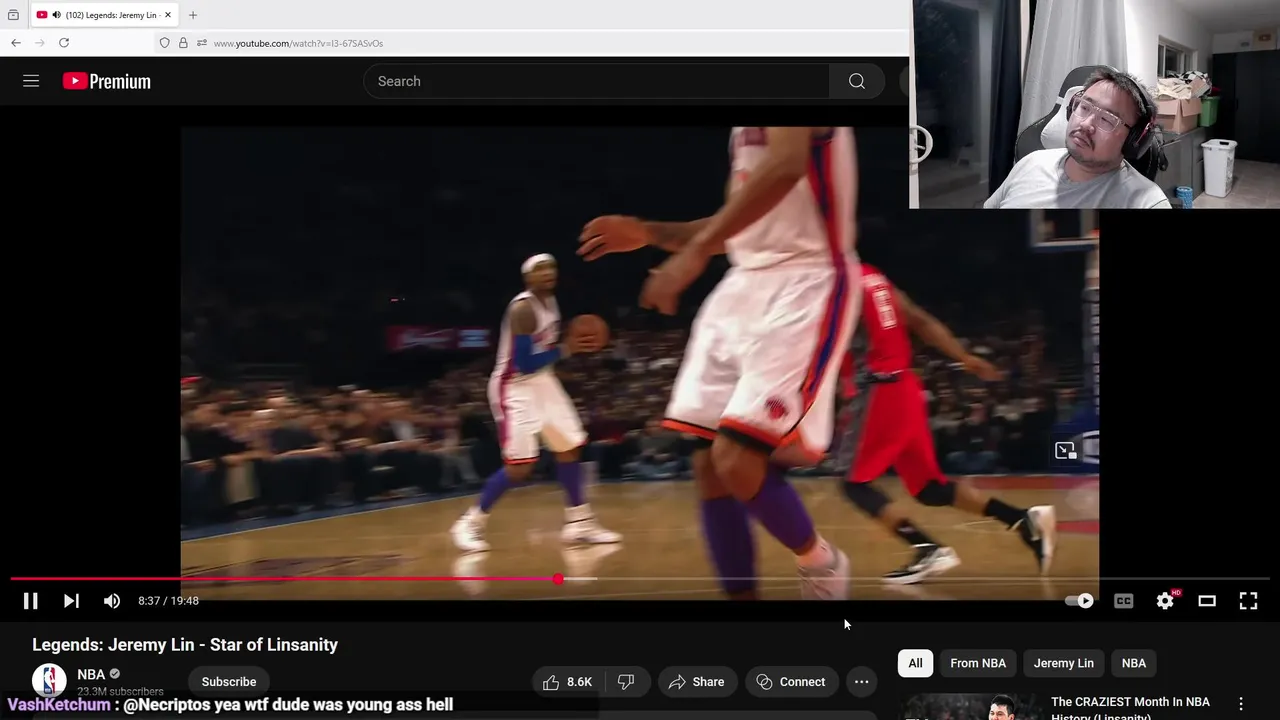Dislike the video
The width and height of the screenshot is (1280, 720).
coord(626,682)
